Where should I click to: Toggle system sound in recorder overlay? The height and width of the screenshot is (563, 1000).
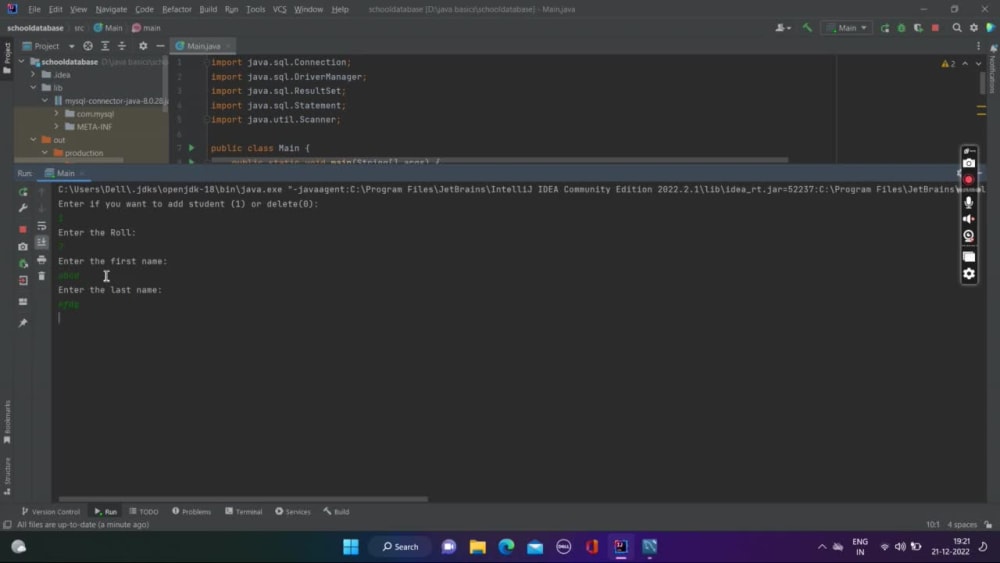point(969,219)
